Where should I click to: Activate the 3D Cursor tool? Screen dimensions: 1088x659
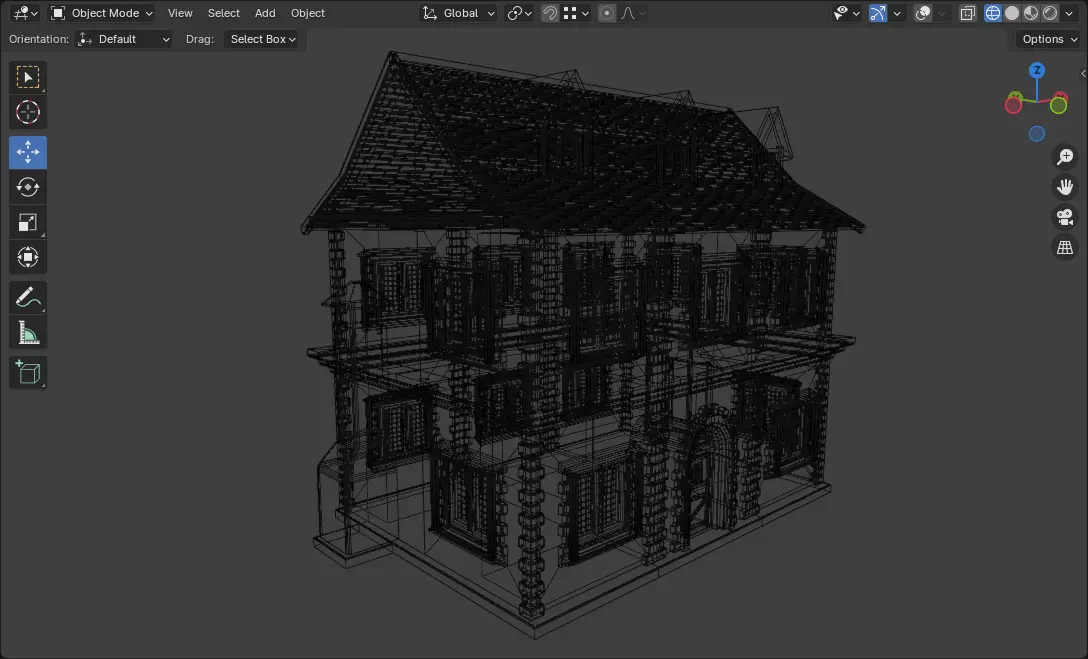[x=28, y=112]
